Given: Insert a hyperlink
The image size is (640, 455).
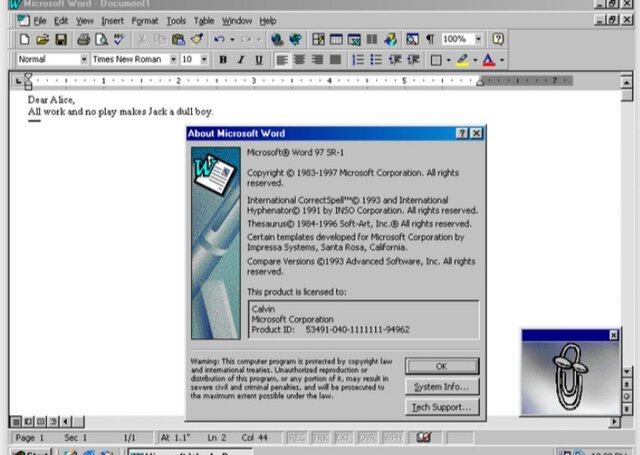Looking at the screenshot, I should click(277, 40).
